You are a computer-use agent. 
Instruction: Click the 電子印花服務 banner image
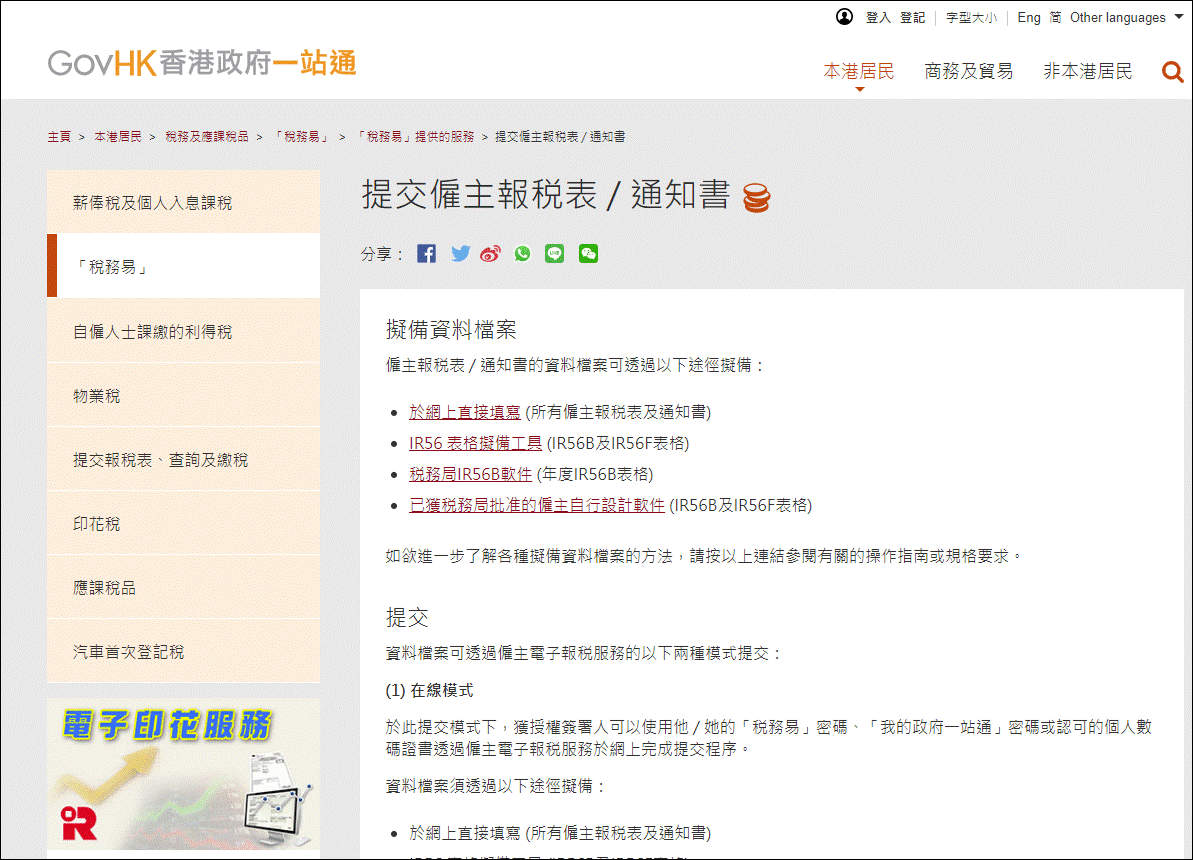coord(183,773)
